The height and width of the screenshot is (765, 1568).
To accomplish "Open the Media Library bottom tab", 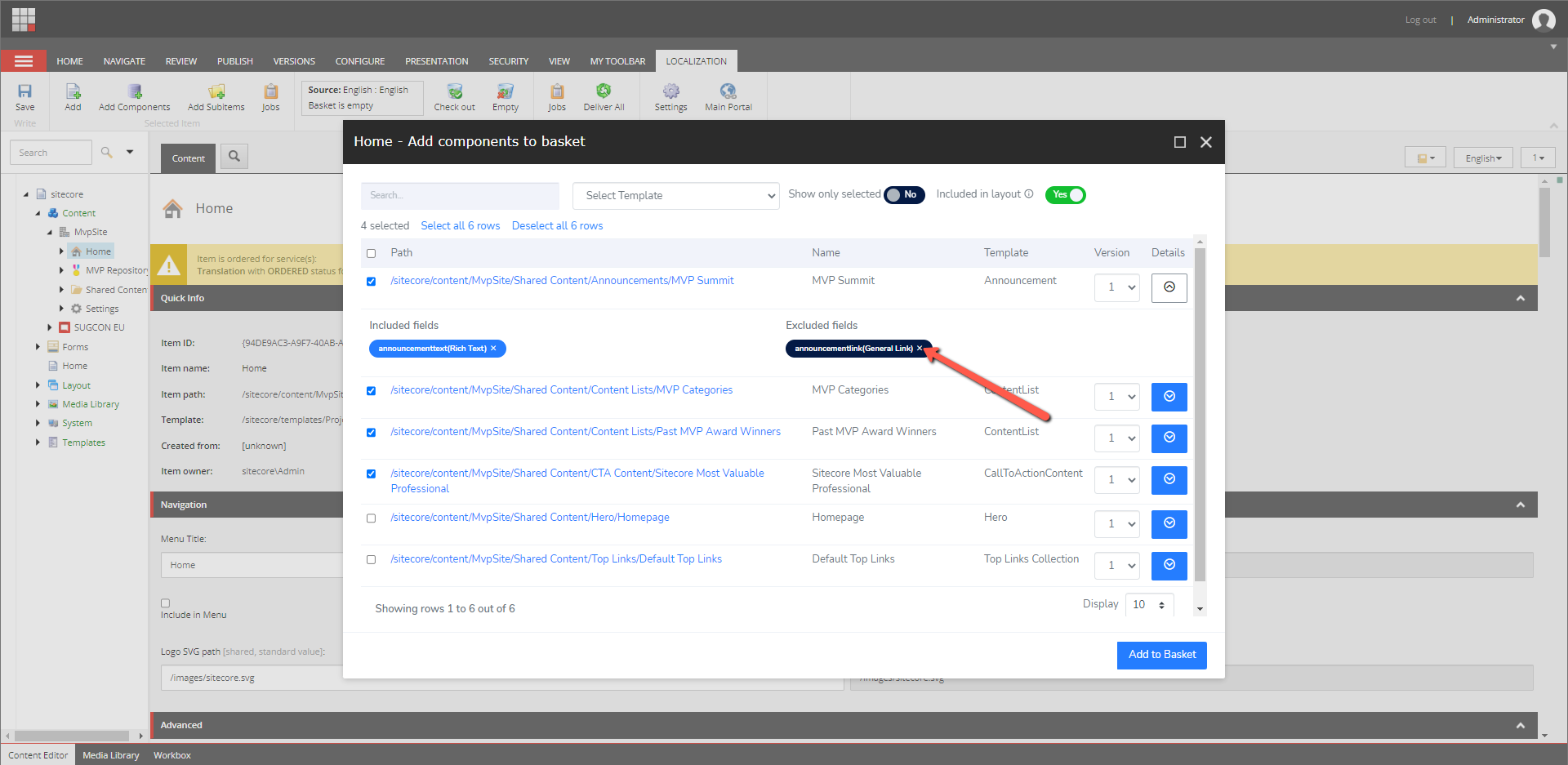I will coord(111,755).
